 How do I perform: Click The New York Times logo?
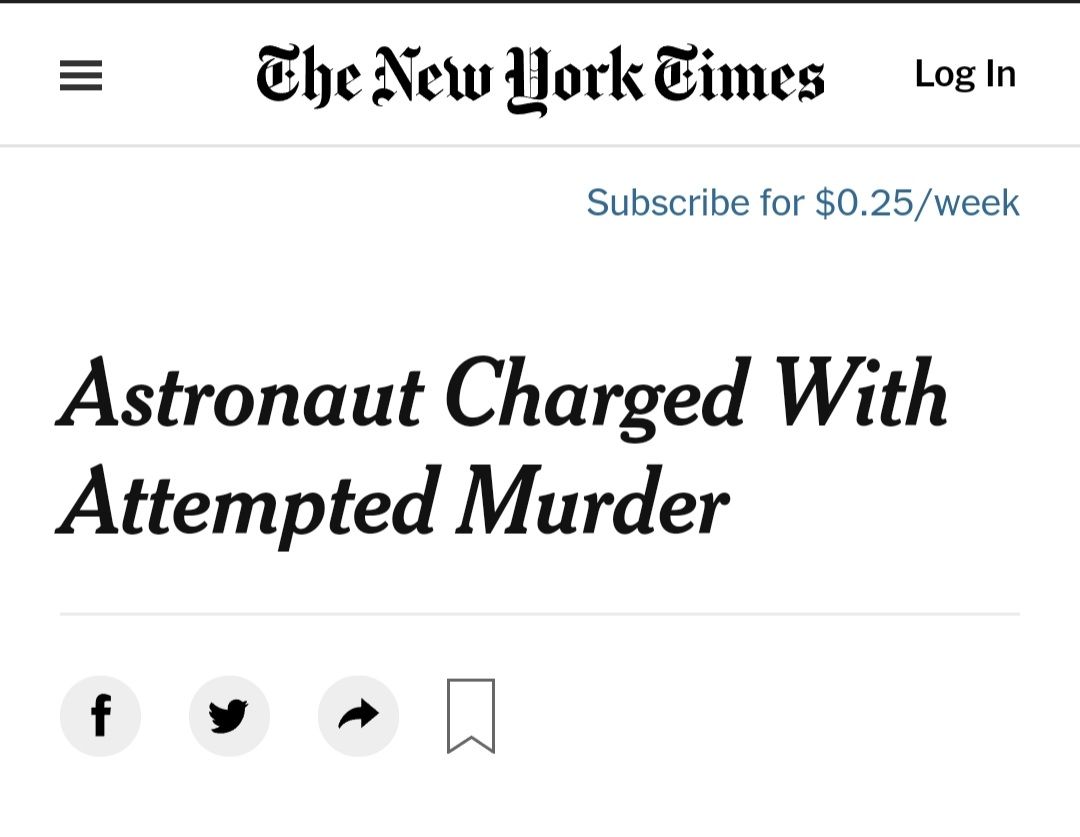540,79
